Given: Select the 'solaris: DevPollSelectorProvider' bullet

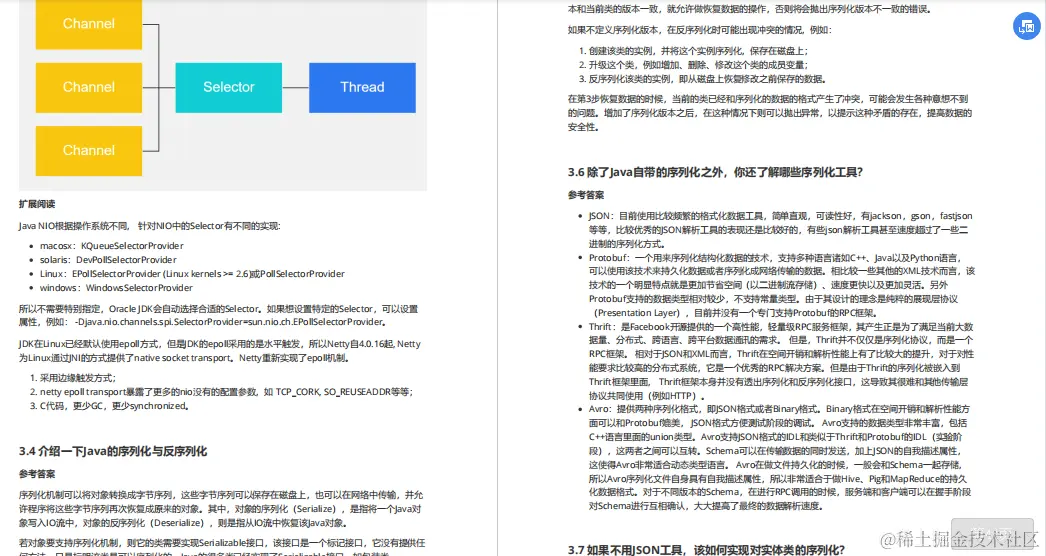Looking at the screenshot, I should pos(108,260).
